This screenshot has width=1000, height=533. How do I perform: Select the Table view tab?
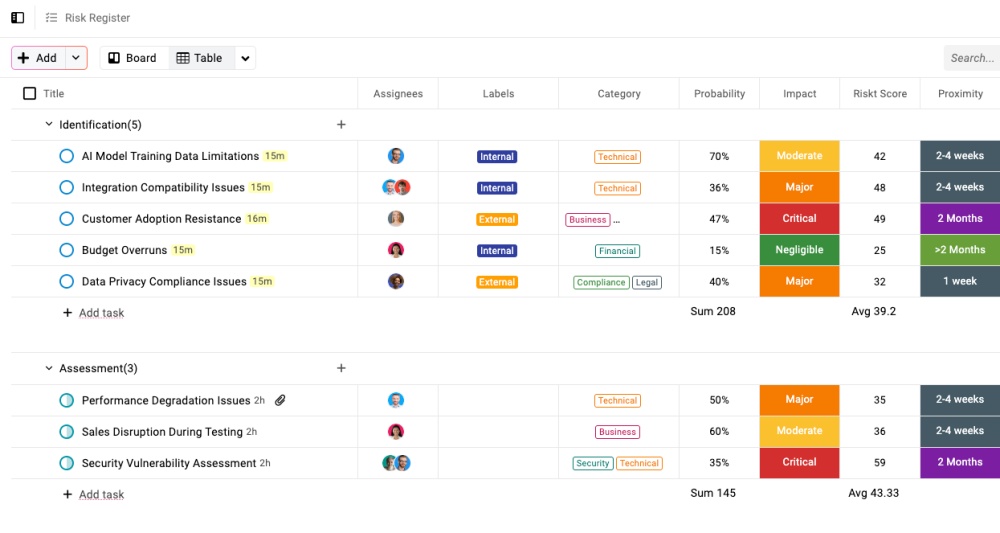click(x=200, y=58)
